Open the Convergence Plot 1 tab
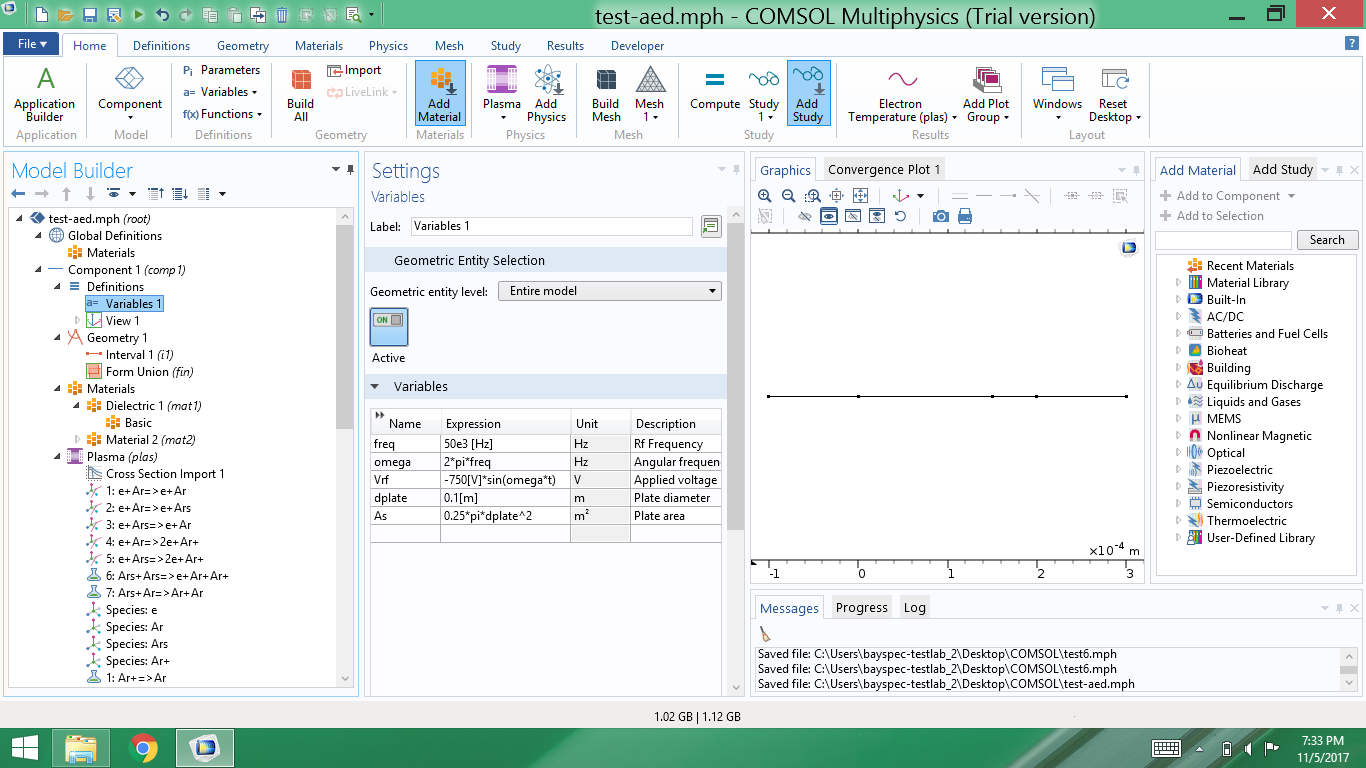 (x=884, y=170)
